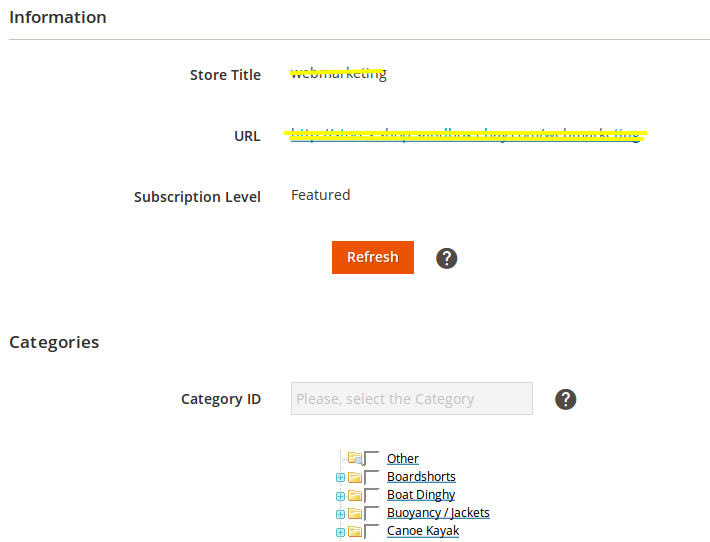
Task: Click the Other folder search icon
Action: [x=354, y=459]
